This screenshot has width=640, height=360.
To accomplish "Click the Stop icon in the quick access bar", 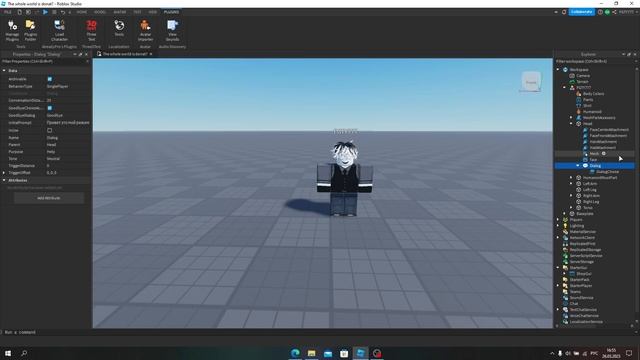I will (54, 12).
